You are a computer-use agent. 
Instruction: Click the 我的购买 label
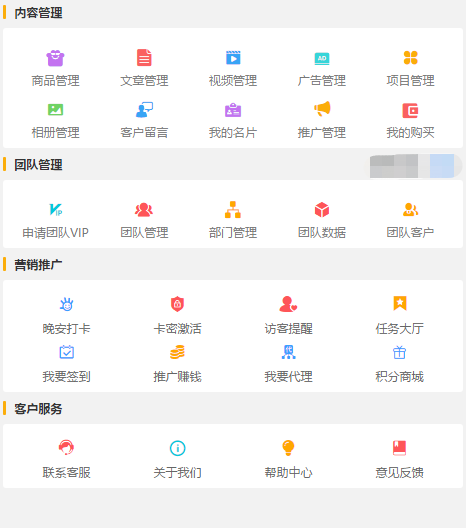410,133
